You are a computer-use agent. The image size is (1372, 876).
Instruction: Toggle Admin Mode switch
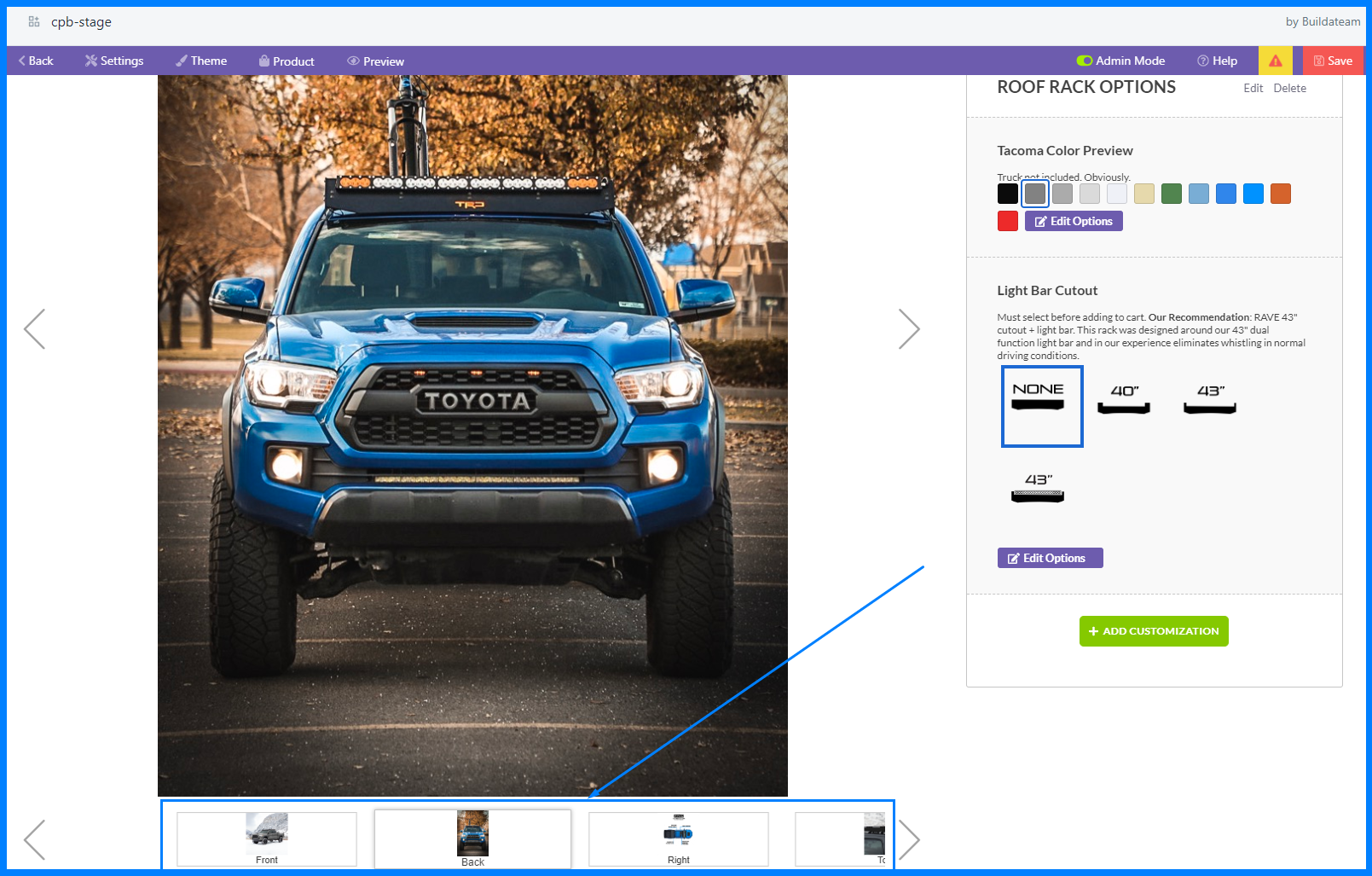(1085, 61)
